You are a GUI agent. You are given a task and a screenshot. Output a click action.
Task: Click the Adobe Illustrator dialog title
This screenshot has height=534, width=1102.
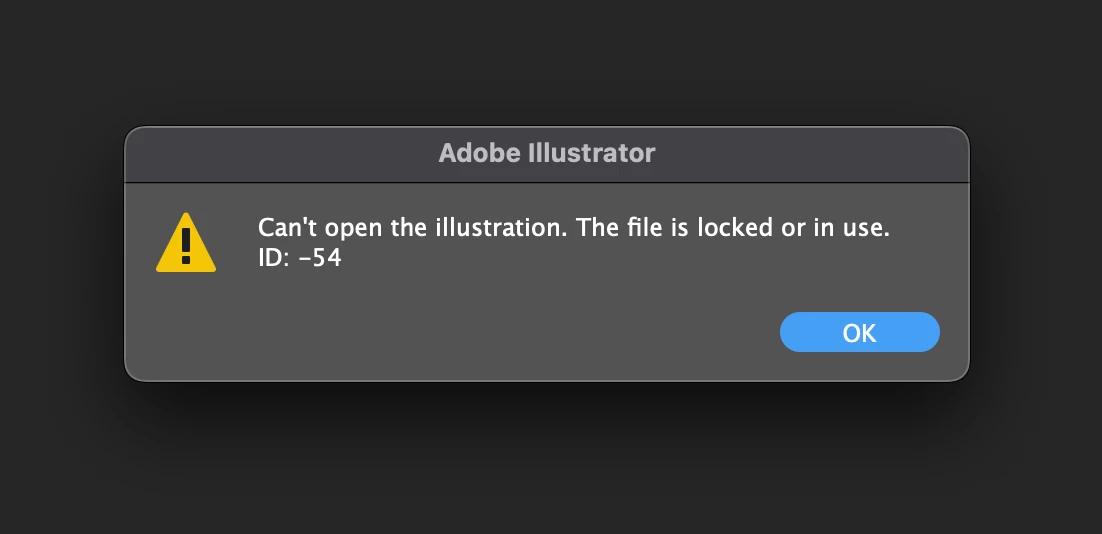tap(547, 154)
